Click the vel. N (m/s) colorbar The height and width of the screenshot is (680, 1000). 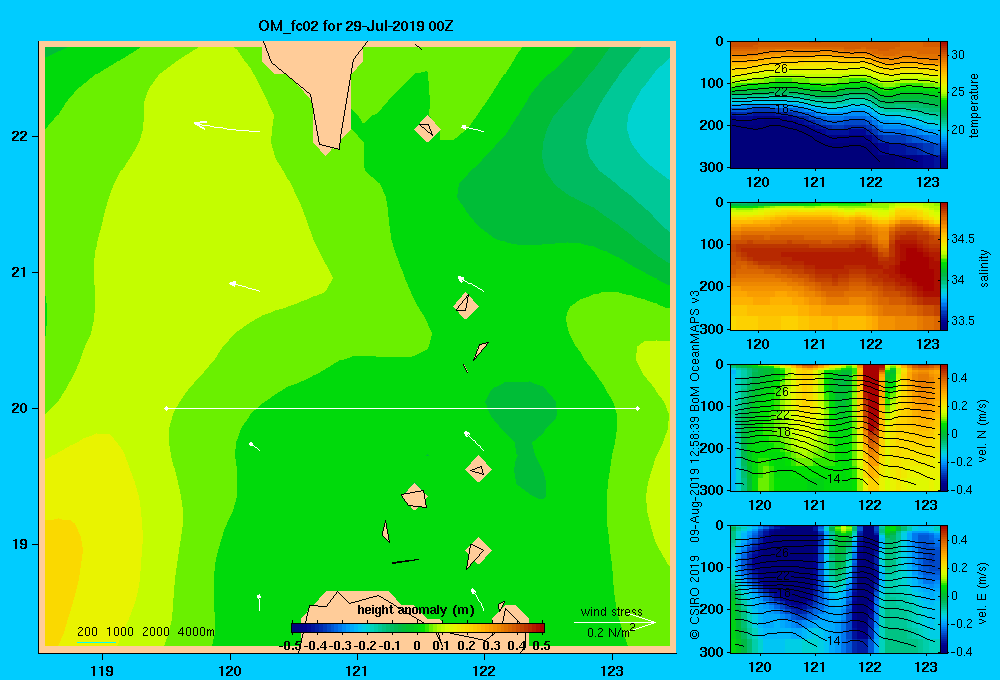click(x=944, y=427)
